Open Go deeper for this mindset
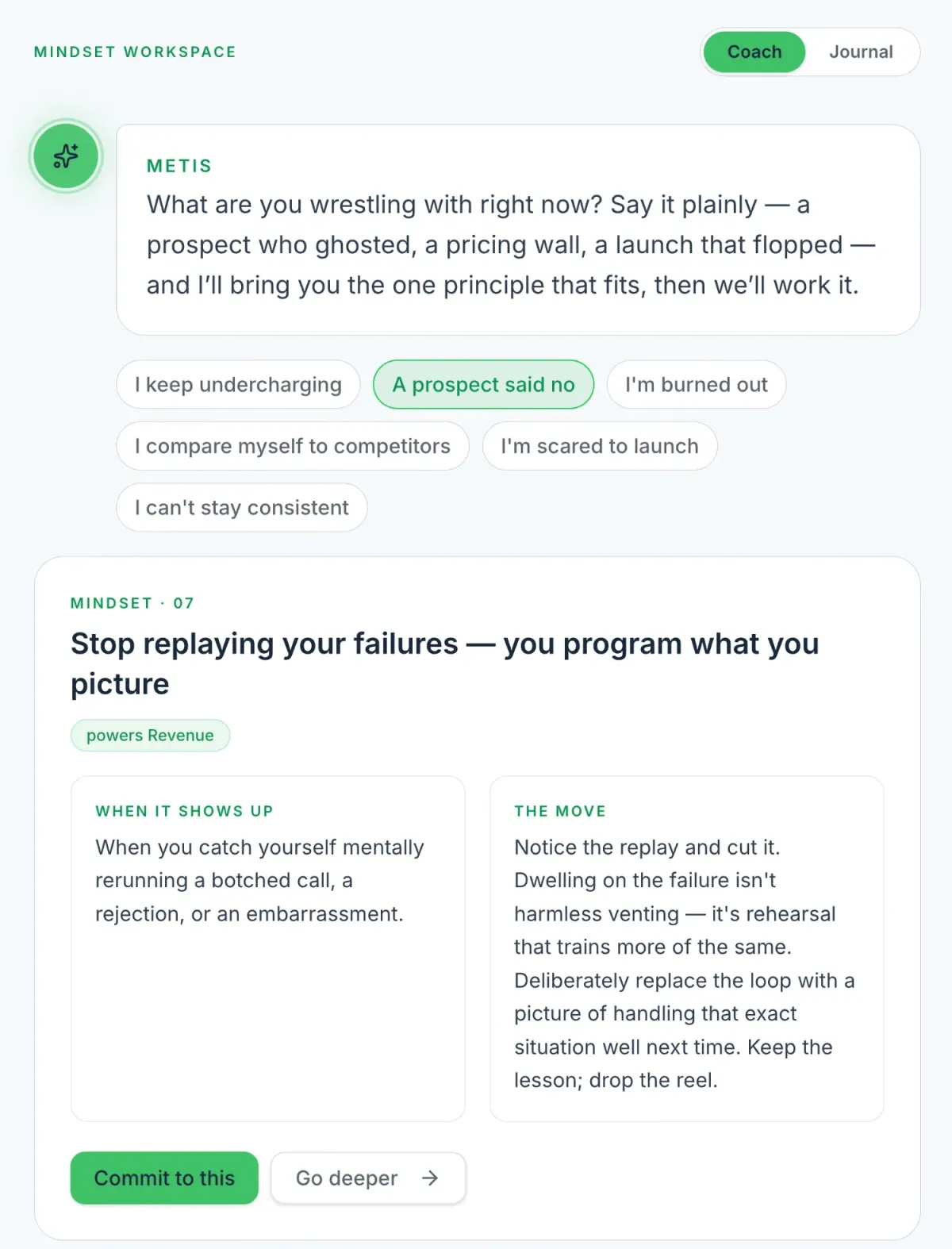This screenshot has height=1249, width=952. (x=368, y=1178)
